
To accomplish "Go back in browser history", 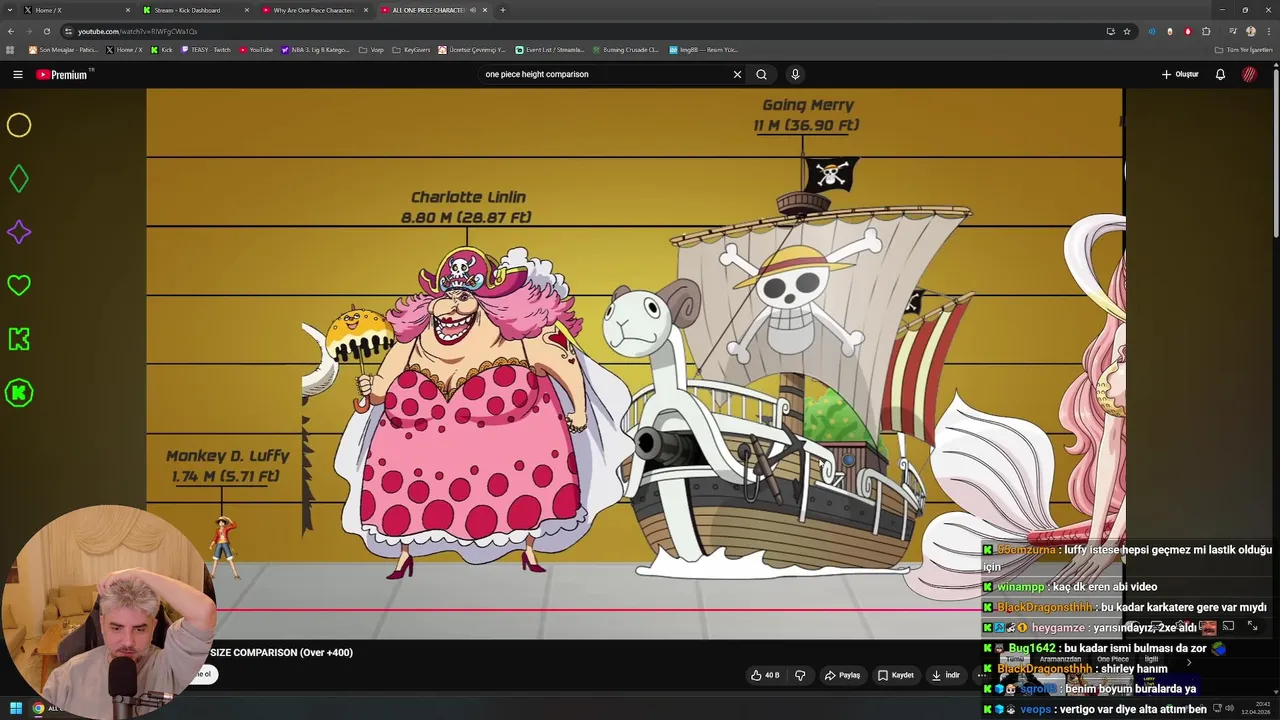I will coord(10,31).
